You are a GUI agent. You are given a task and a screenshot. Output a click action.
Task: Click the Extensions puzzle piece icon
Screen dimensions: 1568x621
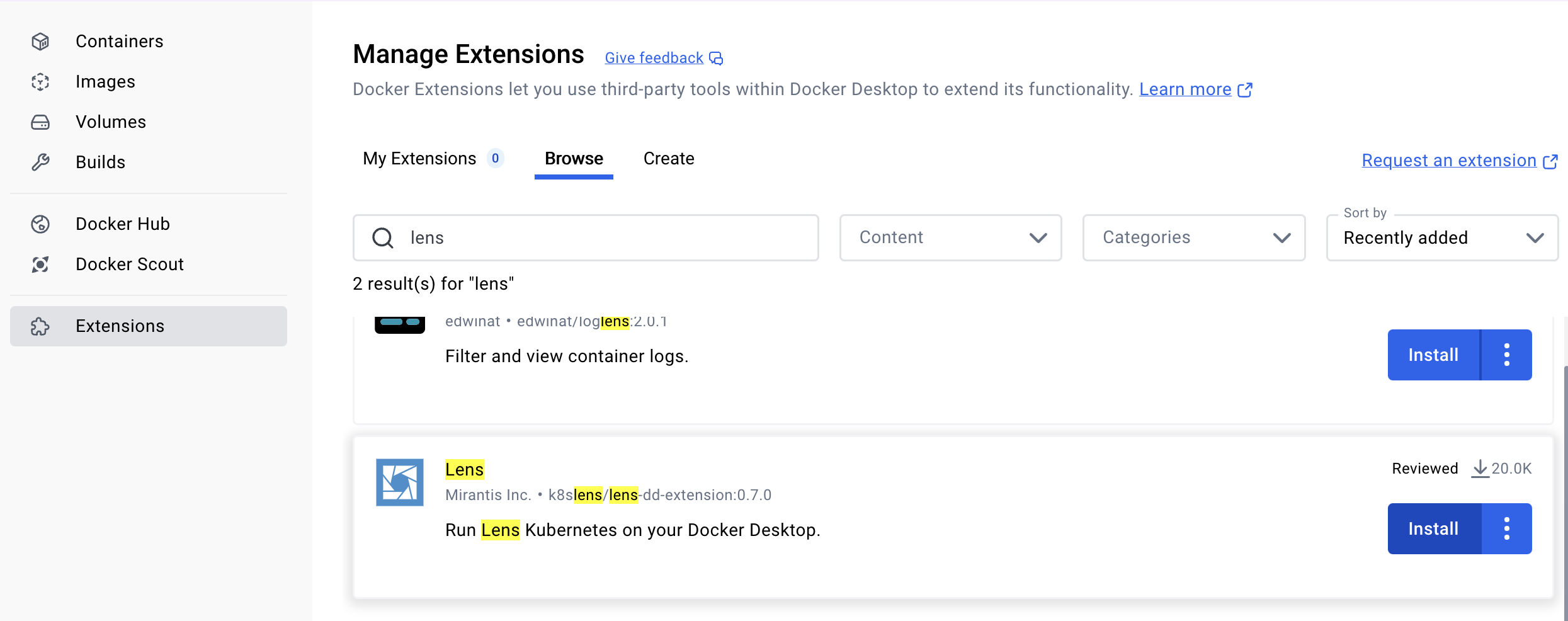click(40, 326)
